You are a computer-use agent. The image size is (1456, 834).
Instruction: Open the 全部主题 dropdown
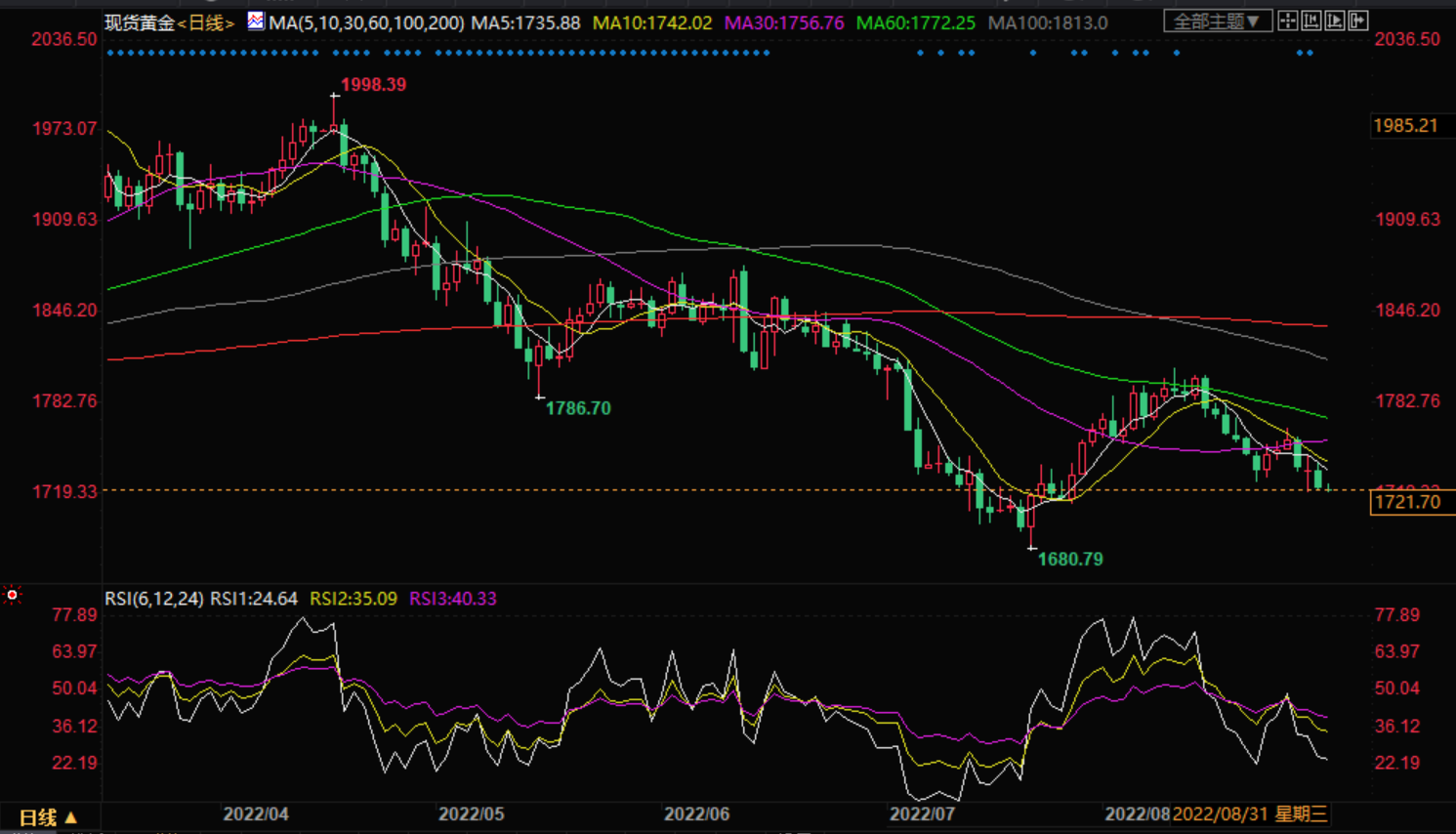[x=1217, y=21]
